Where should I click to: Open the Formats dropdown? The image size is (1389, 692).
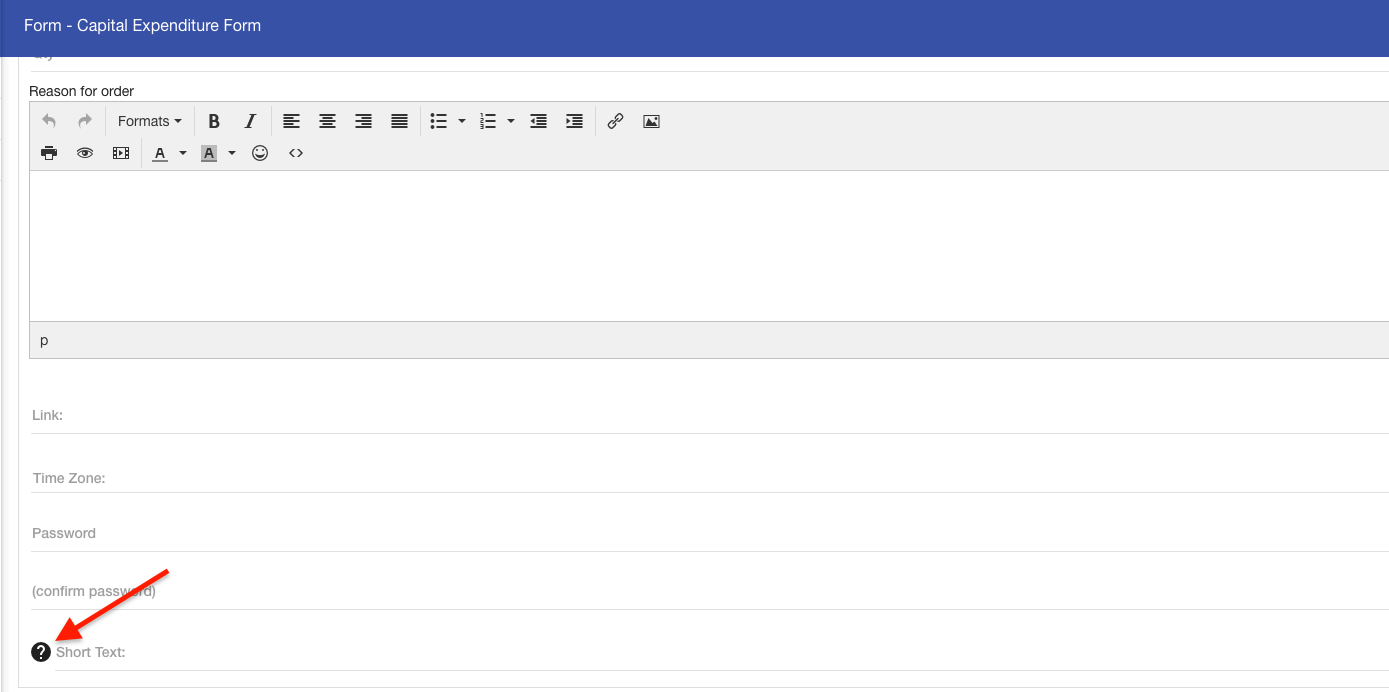[x=148, y=121]
